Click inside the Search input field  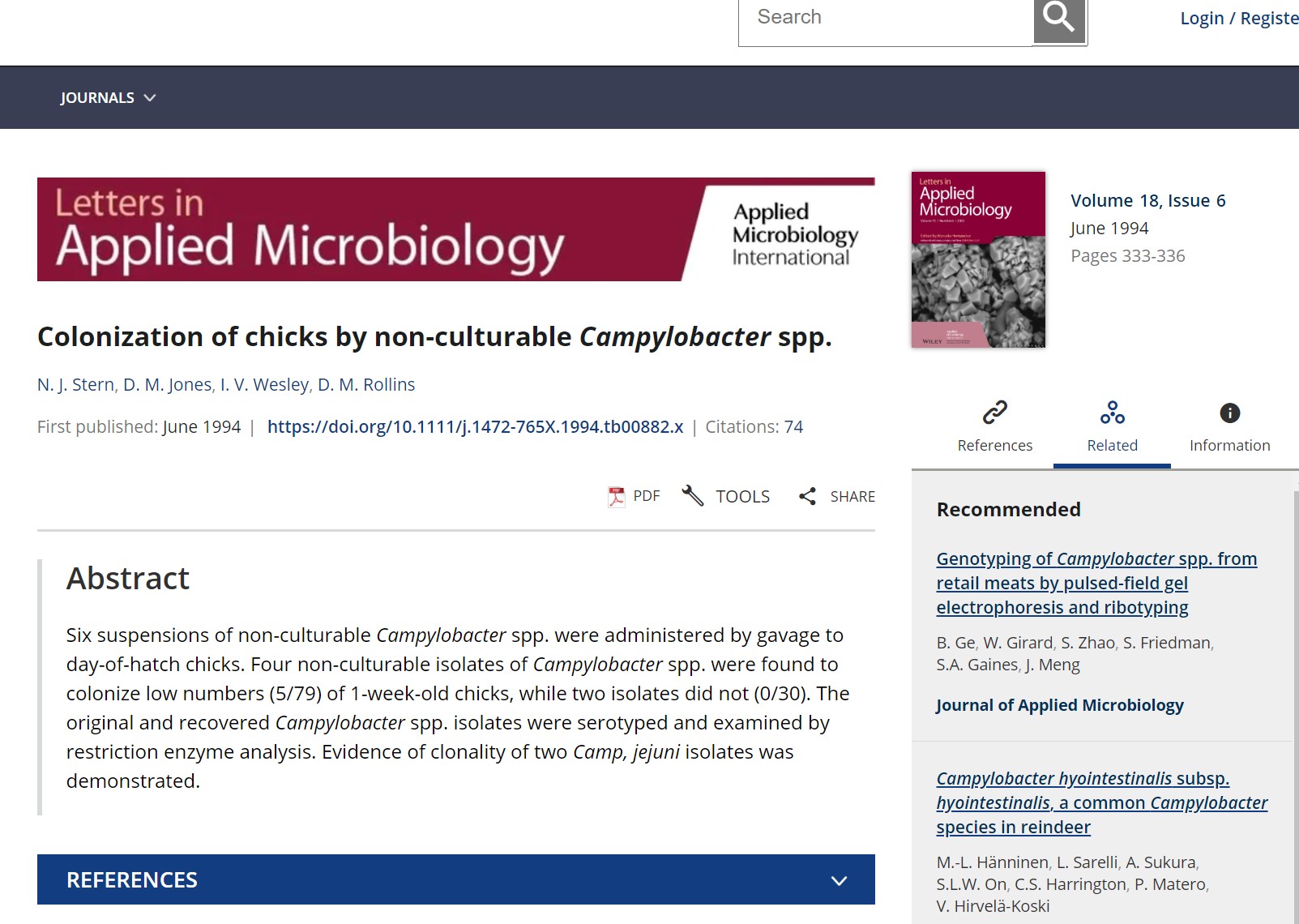(883, 17)
